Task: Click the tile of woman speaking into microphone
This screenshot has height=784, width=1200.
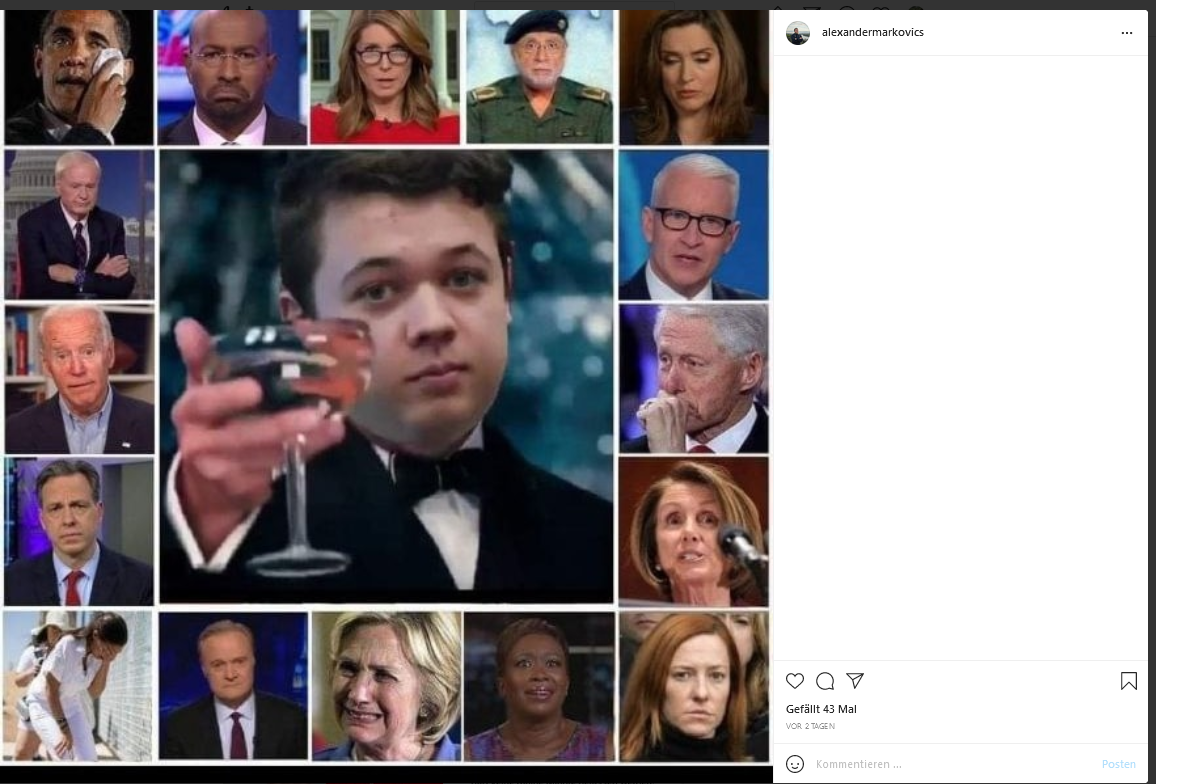Action: point(694,532)
